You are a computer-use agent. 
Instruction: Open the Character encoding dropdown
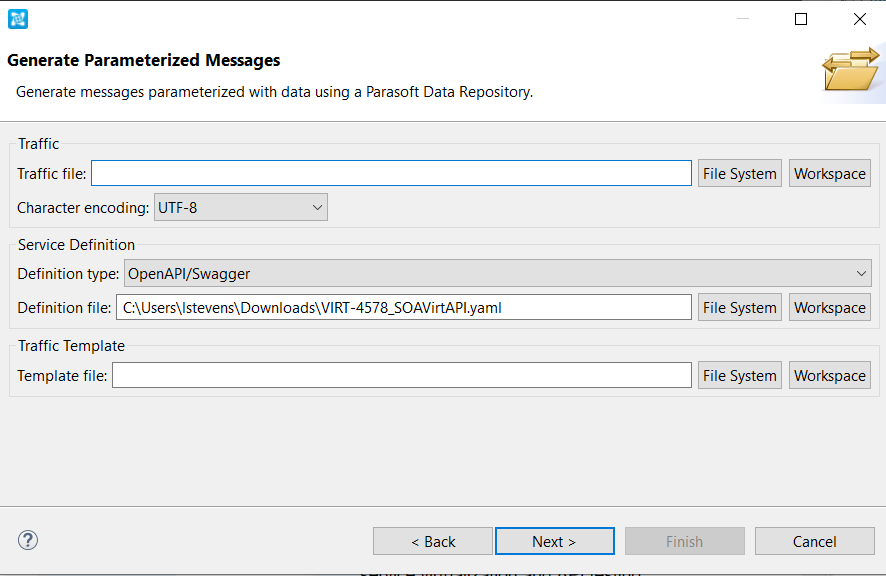pyautogui.click(x=241, y=207)
